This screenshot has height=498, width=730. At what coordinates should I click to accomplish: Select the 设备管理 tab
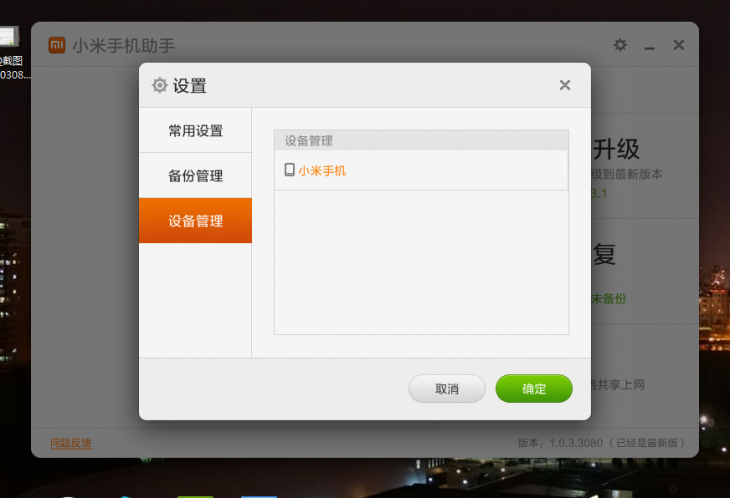[195, 221]
